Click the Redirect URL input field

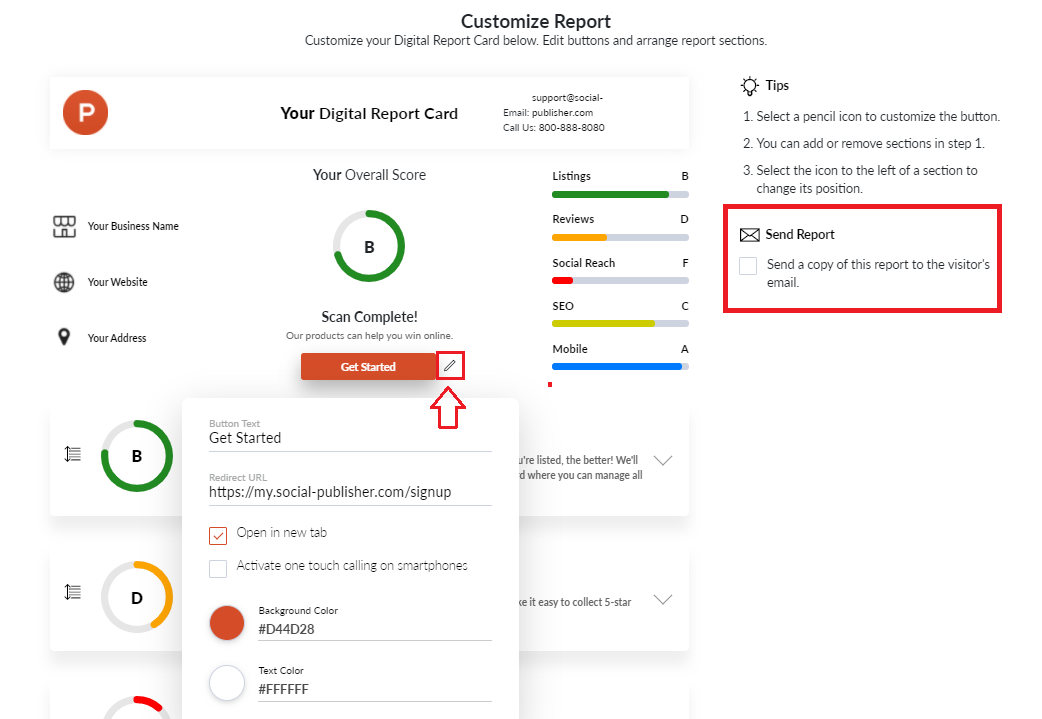[x=350, y=492]
